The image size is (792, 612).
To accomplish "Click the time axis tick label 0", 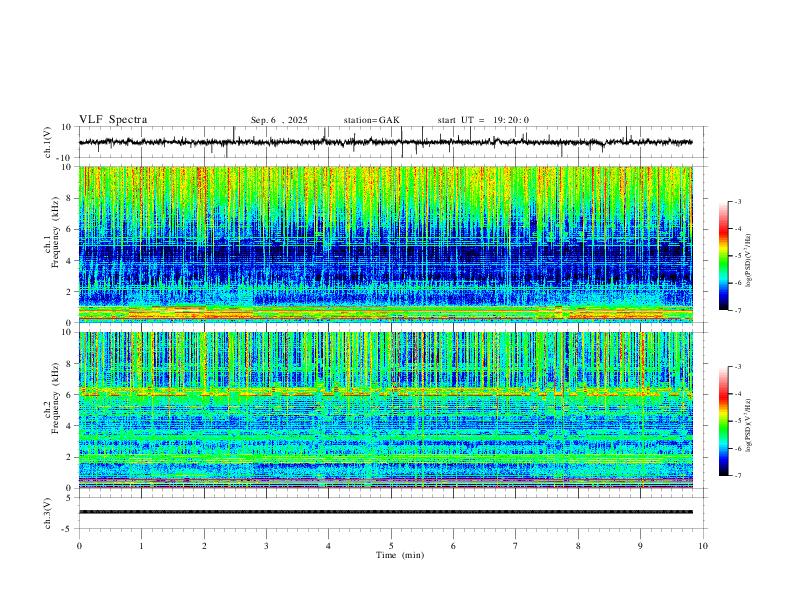I will (x=79, y=546).
